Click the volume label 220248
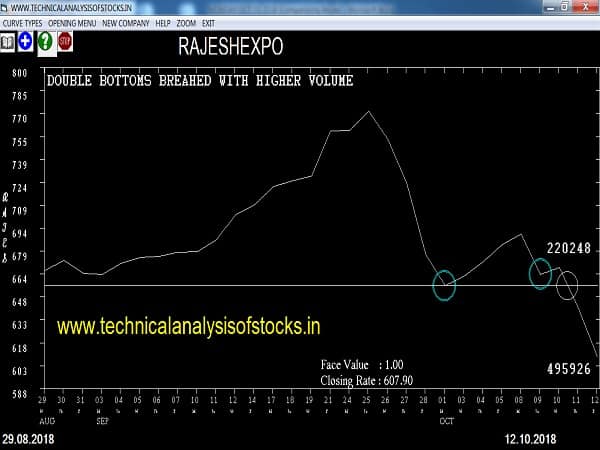This screenshot has height=450, width=600. [568, 247]
